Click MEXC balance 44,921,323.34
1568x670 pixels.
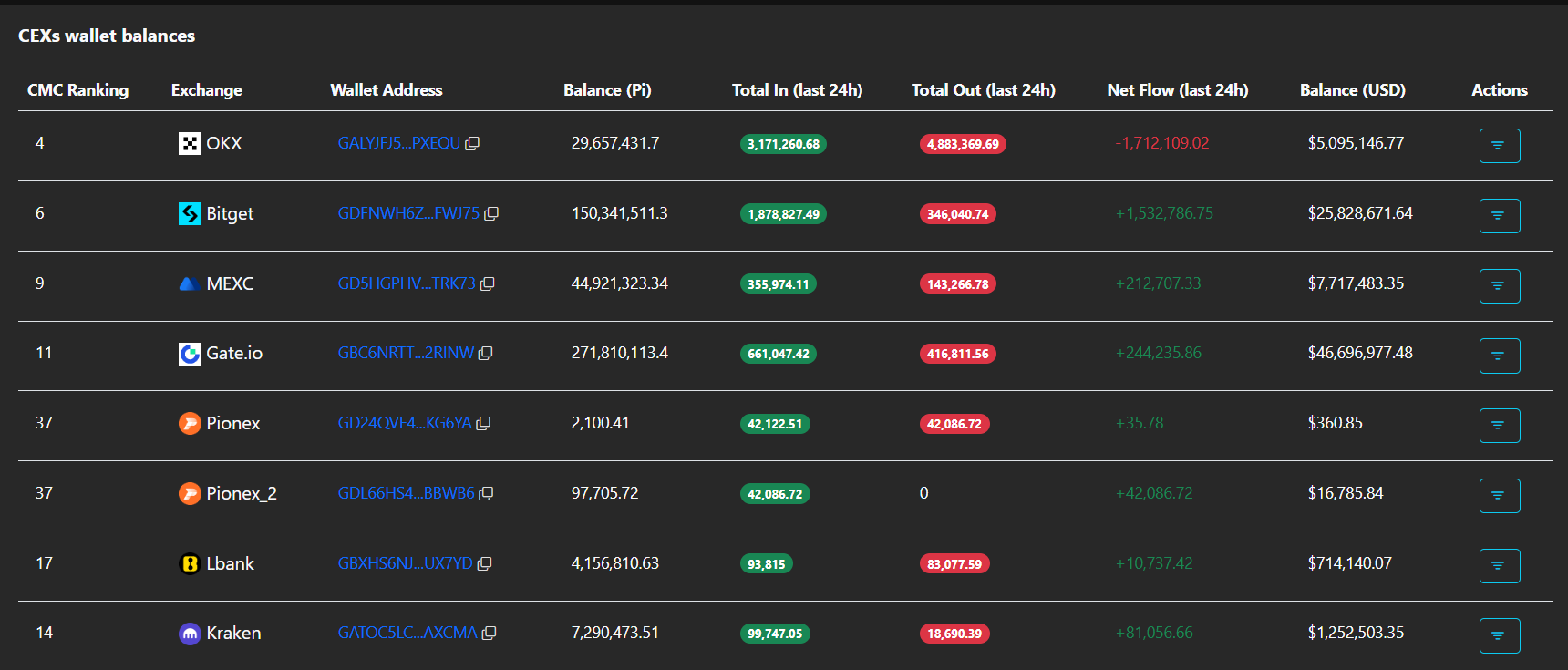pos(620,283)
